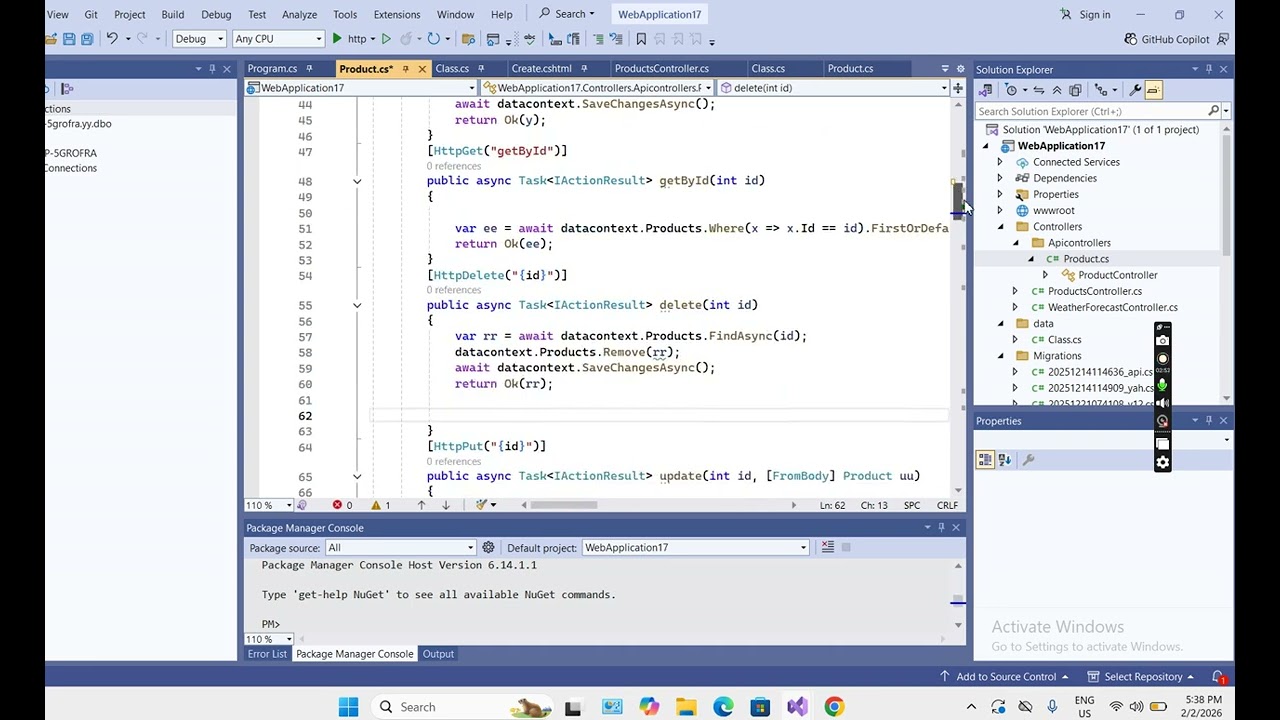Click the search magnifier in Solution Explorer box
The height and width of the screenshot is (720, 1280).
click(x=1213, y=111)
